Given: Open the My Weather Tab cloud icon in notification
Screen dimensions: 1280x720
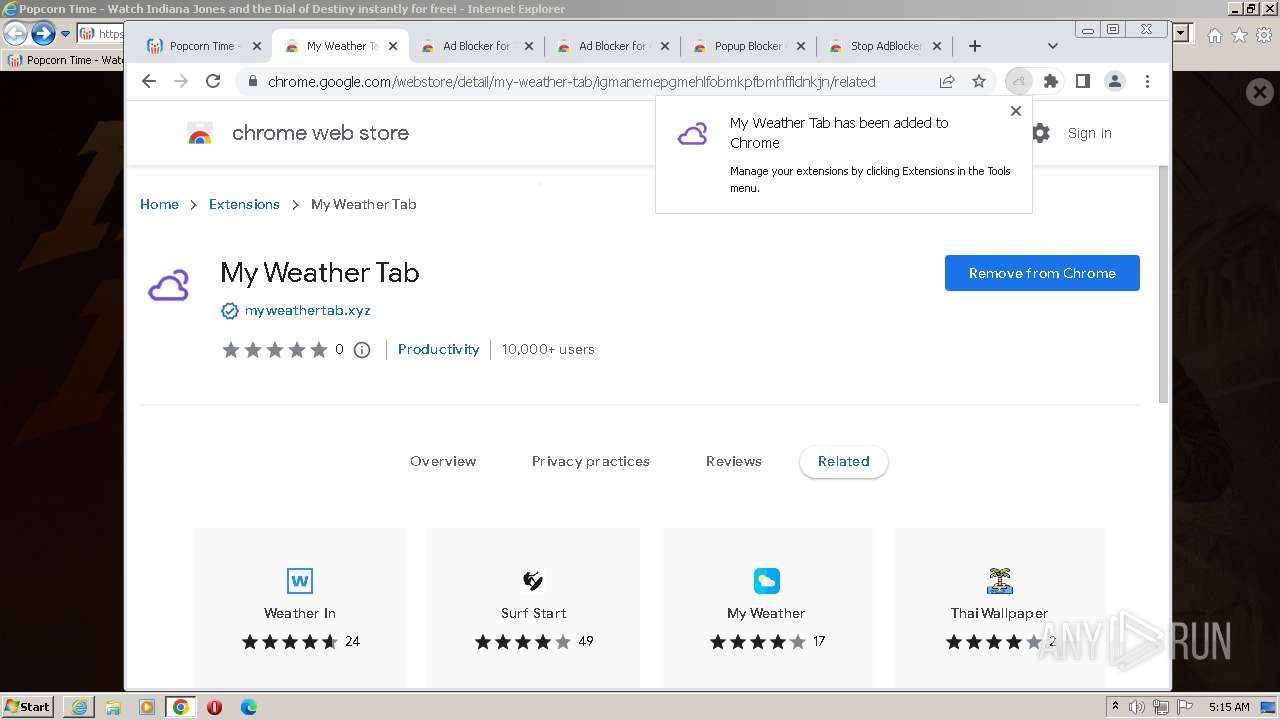Looking at the screenshot, I should point(692,134).
